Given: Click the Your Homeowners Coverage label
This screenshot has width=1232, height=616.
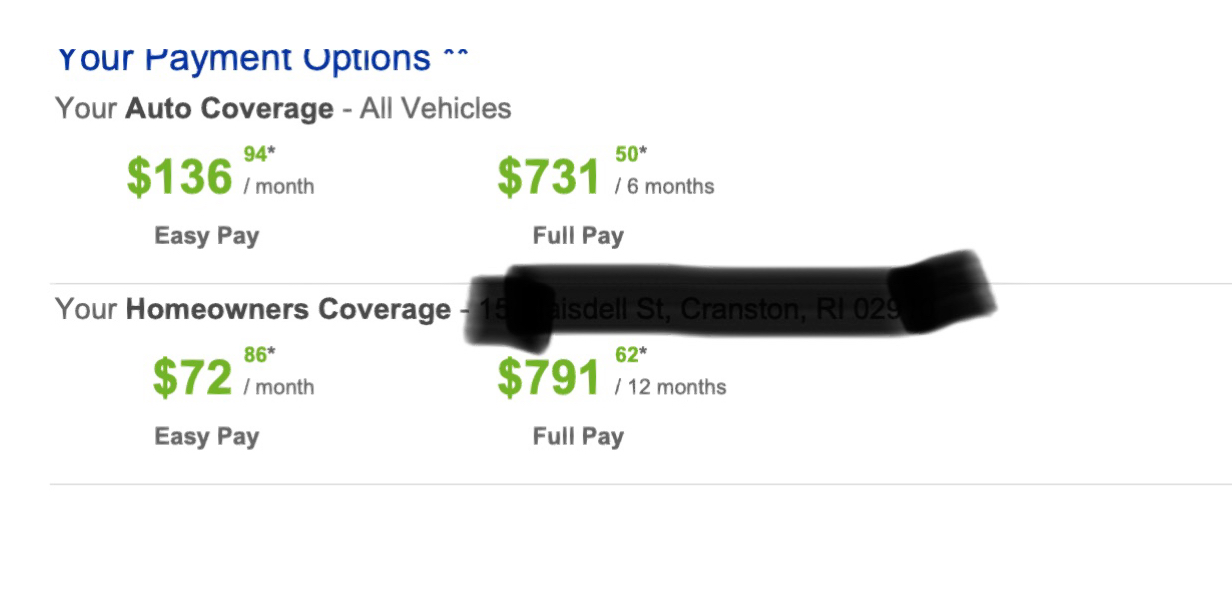Looking at the screenshot, I should tap(253, 309).
